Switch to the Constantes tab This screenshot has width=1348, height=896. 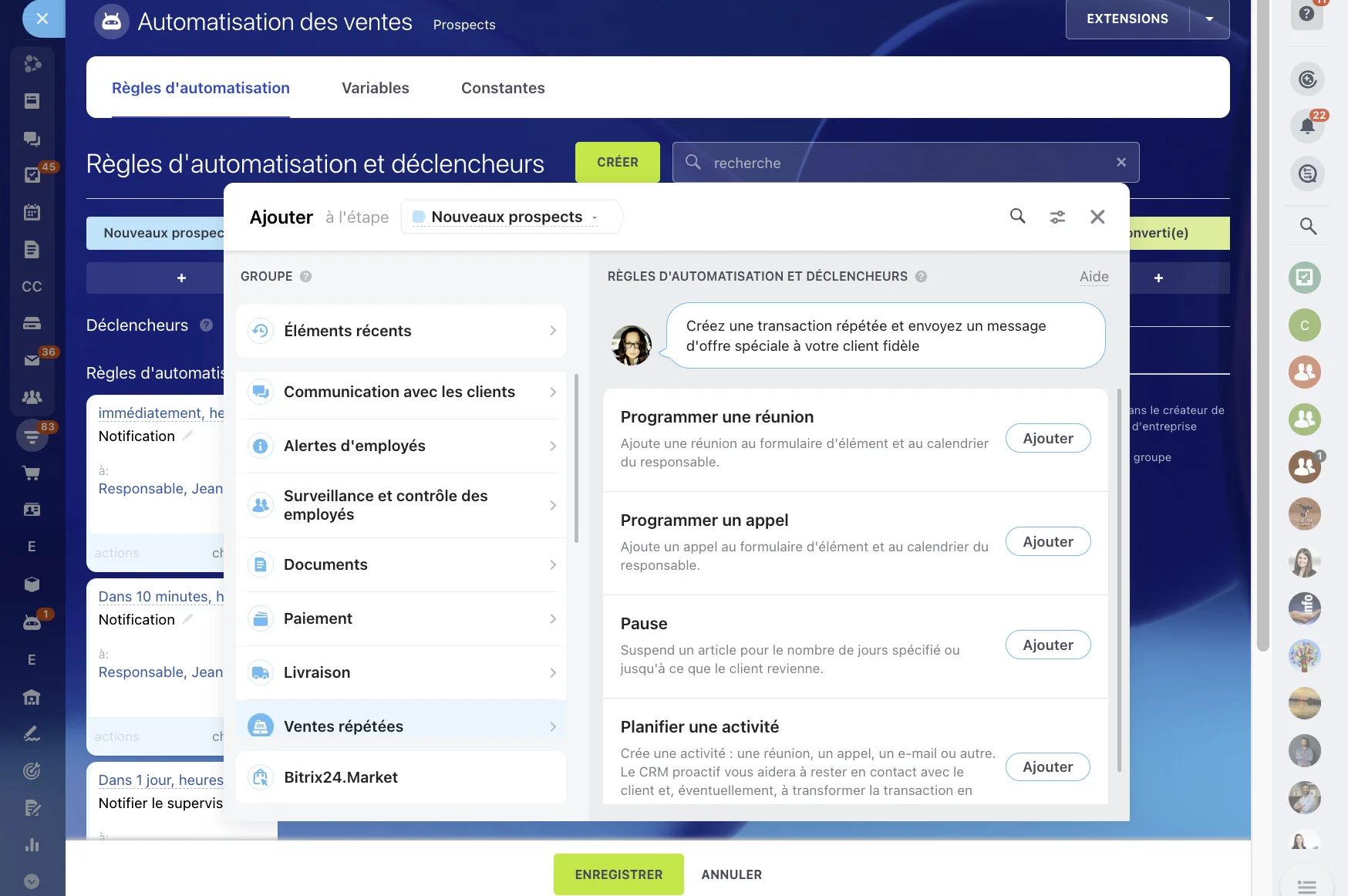[503, 88]
